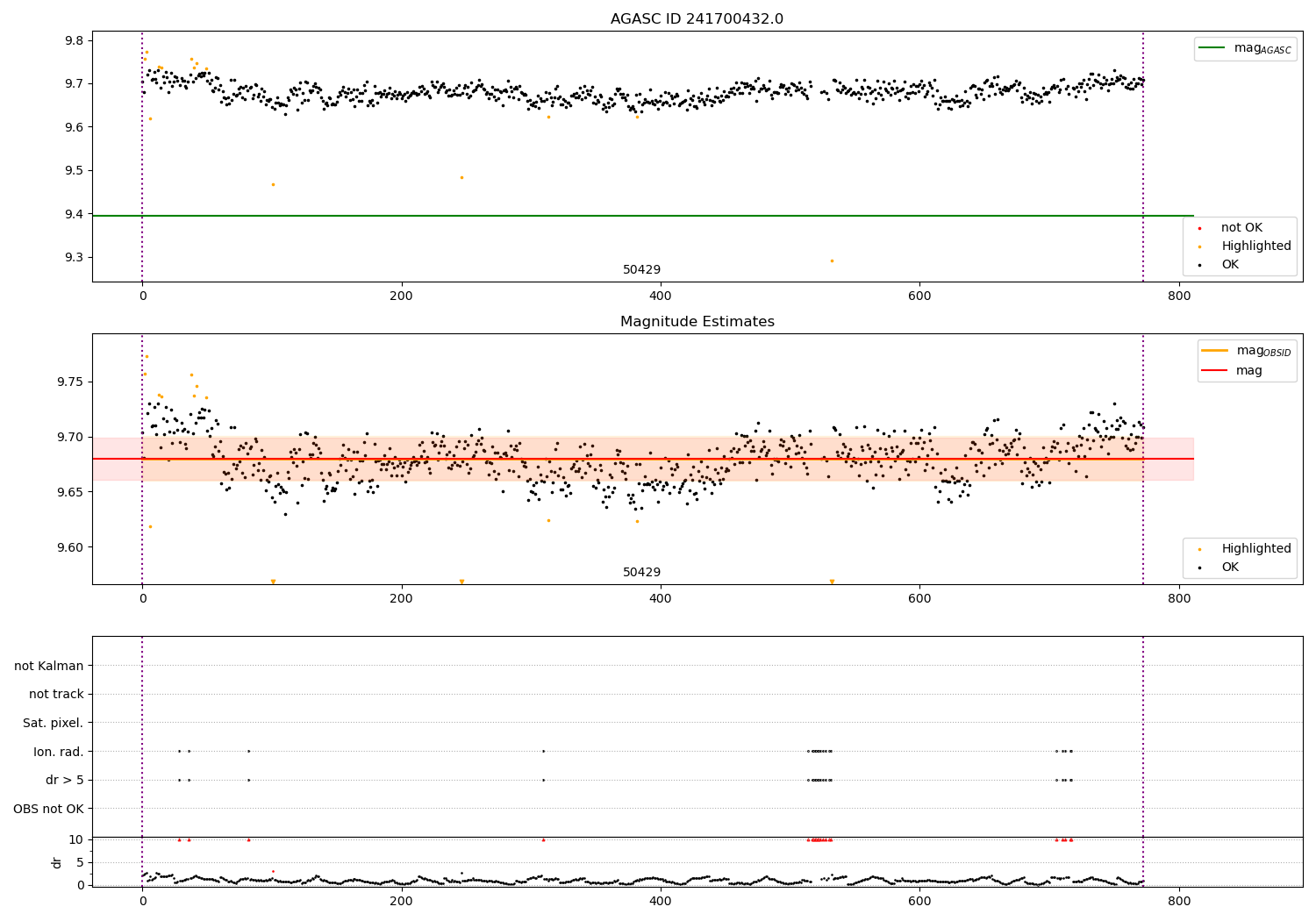Click the 'Ion. rad.' axis label
The image size is (1316, 921).
(x=59, y=752)
